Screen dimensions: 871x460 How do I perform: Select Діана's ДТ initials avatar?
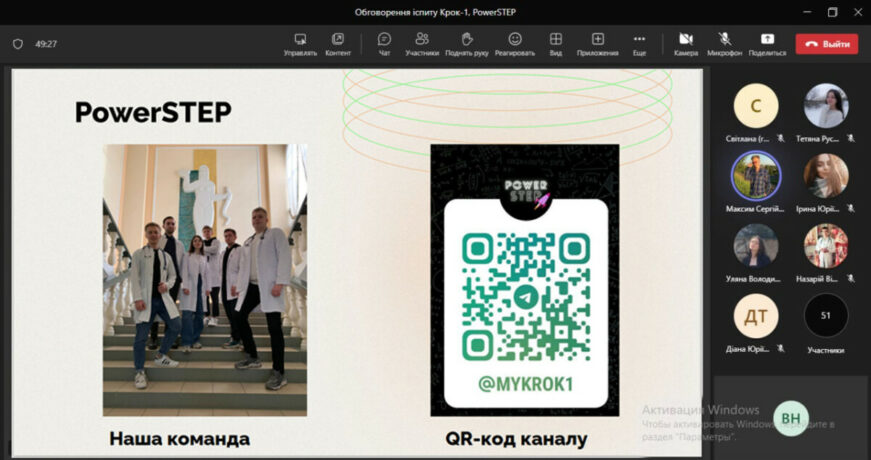coord(756,316)
